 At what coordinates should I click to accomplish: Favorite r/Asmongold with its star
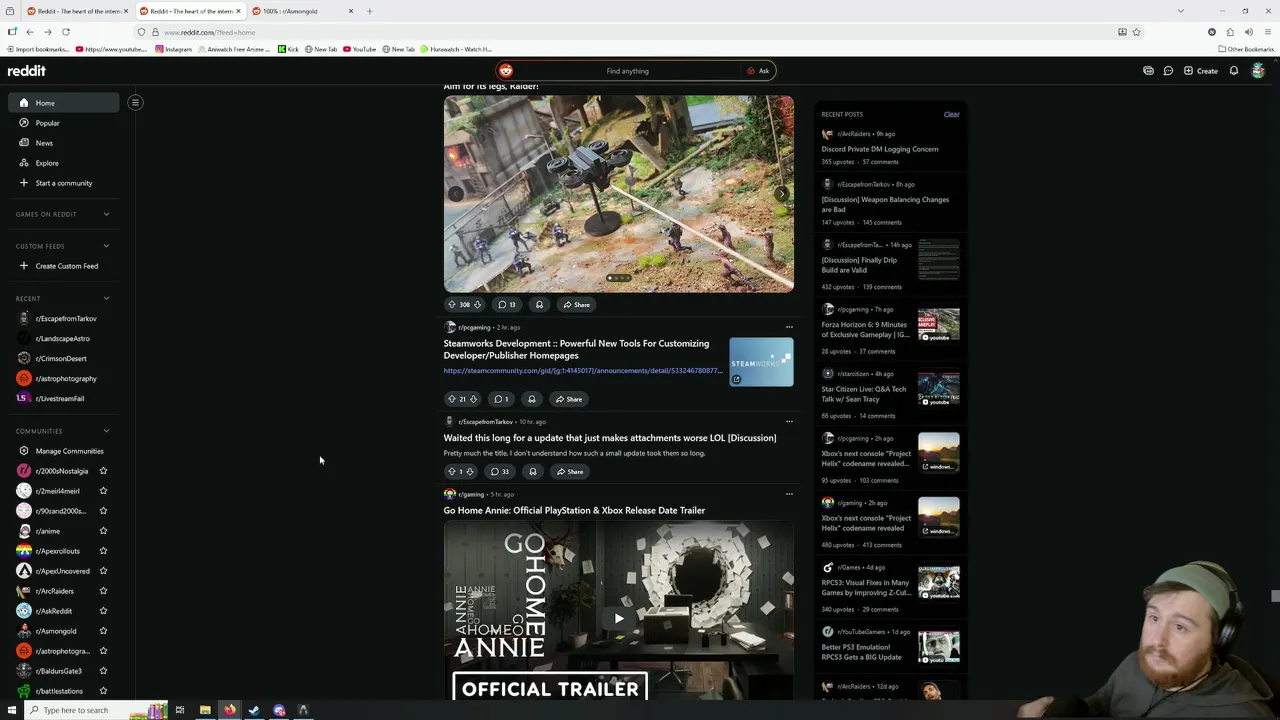[103, 631]
